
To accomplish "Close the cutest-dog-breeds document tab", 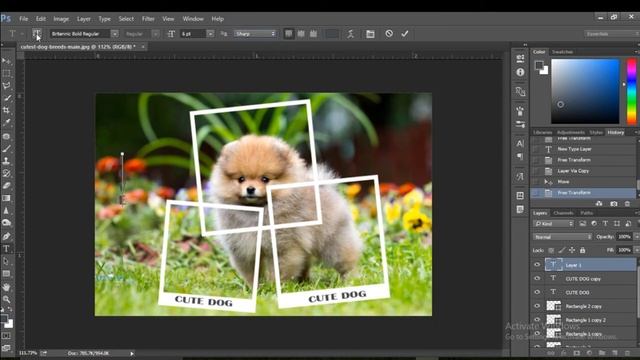I will pyautogui.click(x=143, y=47).
